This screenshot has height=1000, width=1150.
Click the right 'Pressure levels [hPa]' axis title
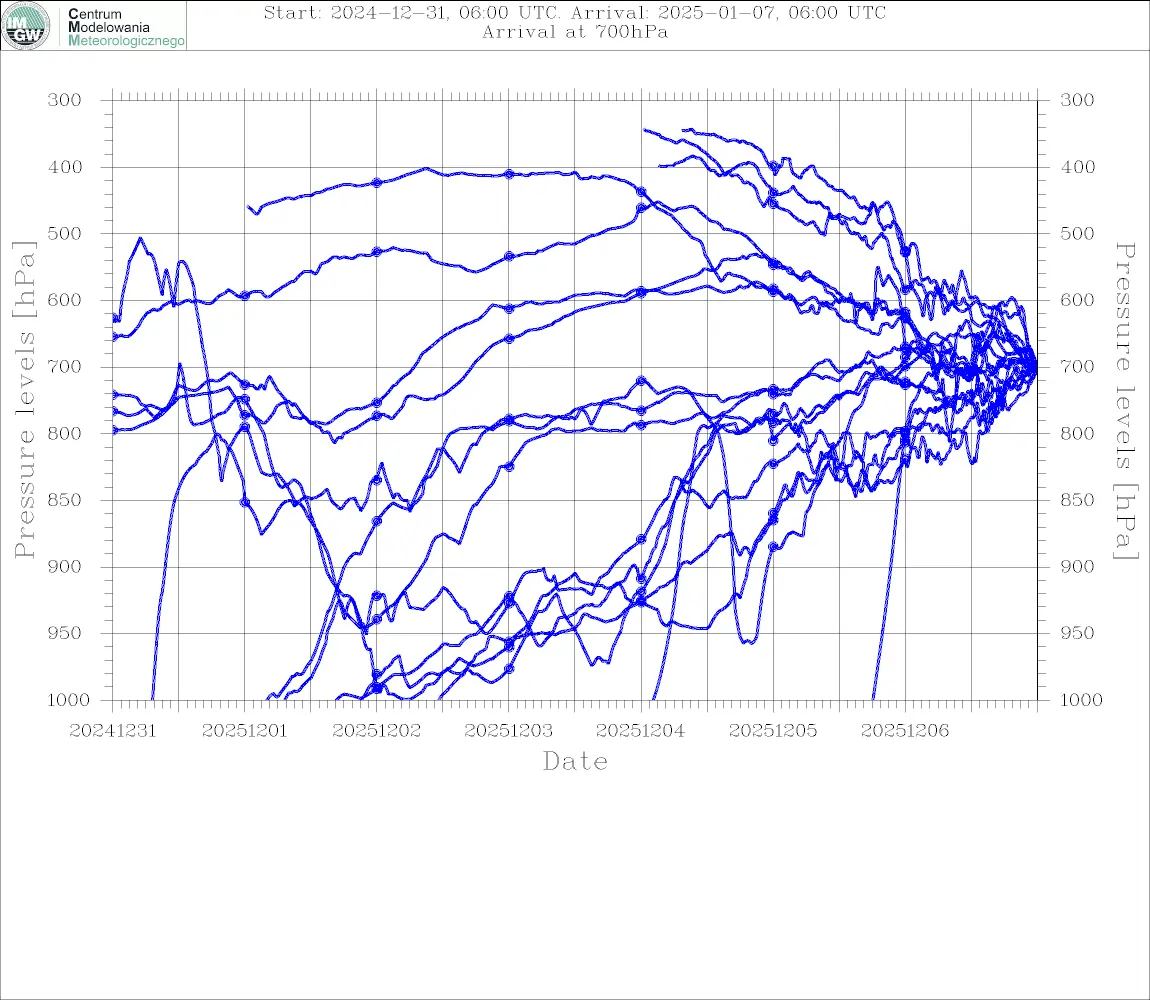pyautogui.click(x=1125, y=401)
